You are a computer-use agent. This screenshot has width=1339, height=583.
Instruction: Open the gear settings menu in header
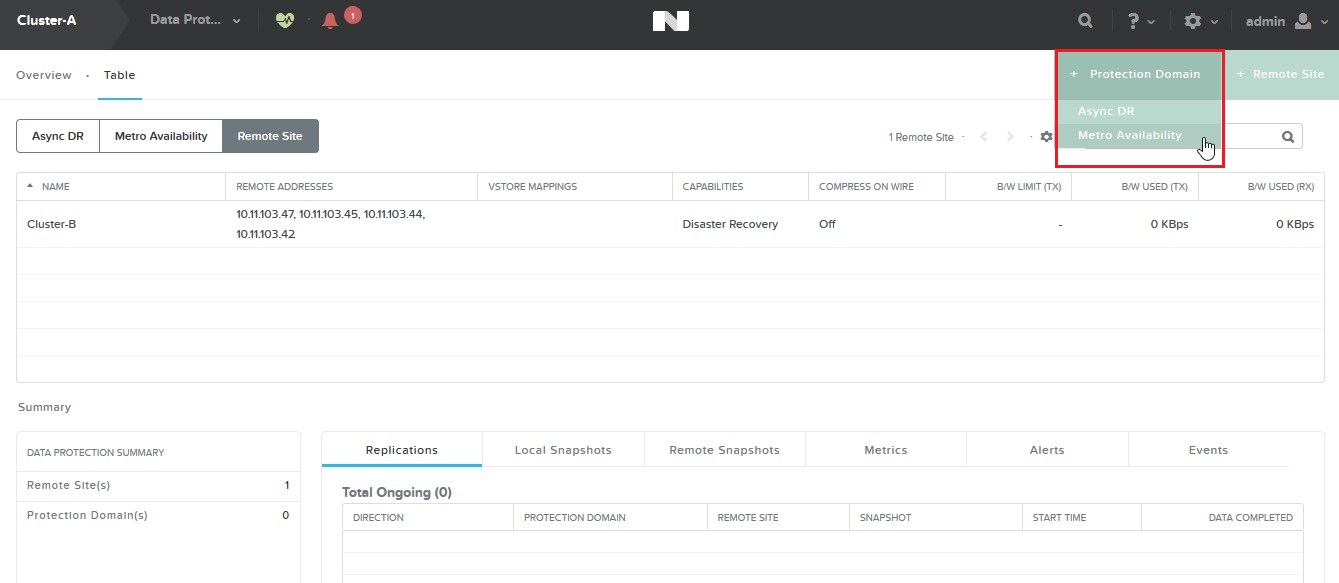tap(1200, 21)
